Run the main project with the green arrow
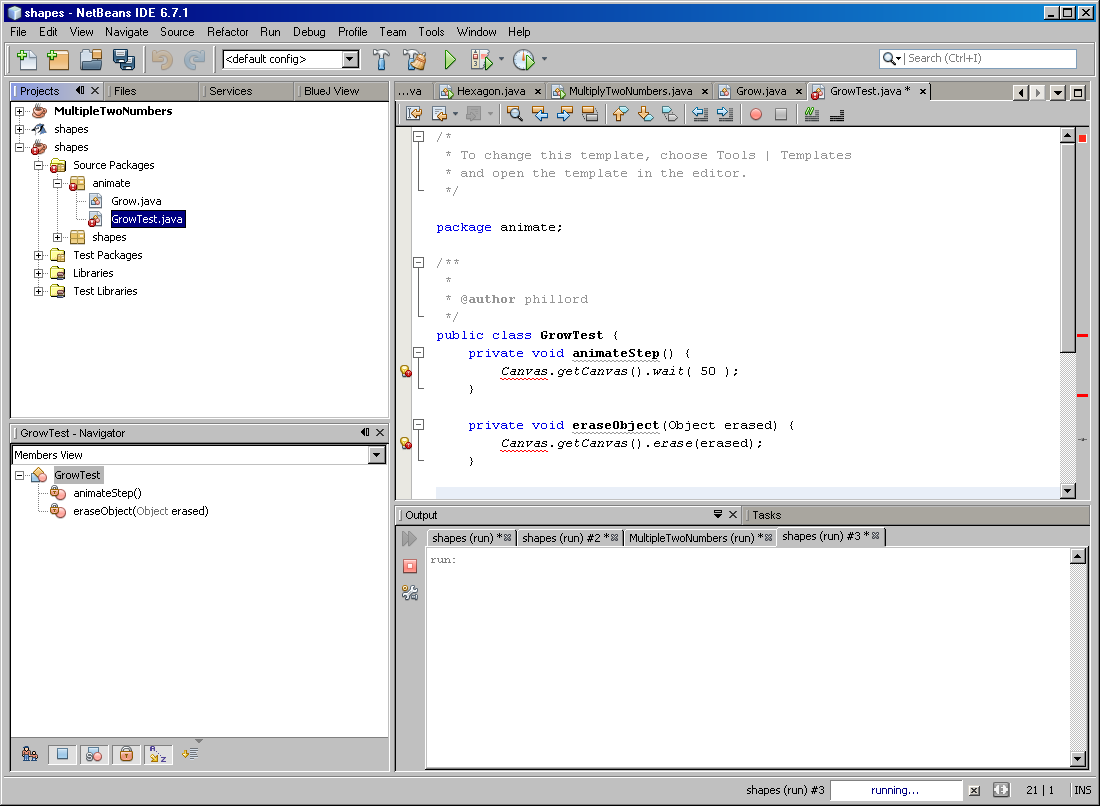The image size is (1100, 806). pos(450,60)
